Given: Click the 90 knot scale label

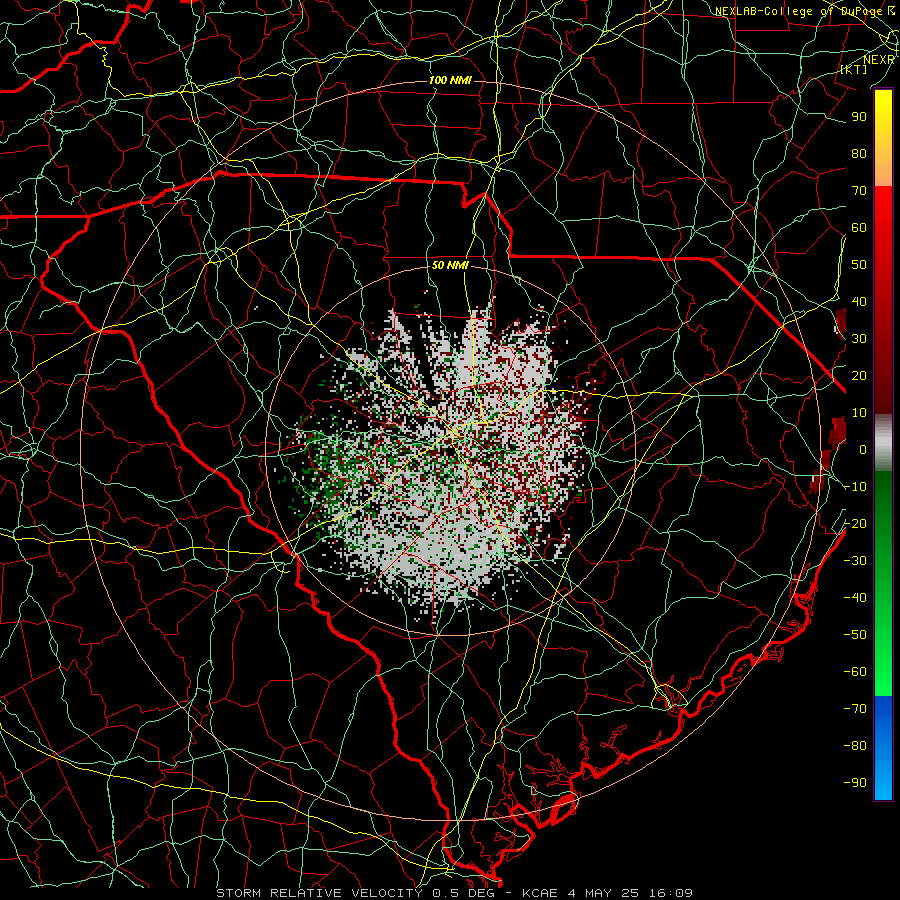Looking at the screenshot, I should [x=859, y=117].
